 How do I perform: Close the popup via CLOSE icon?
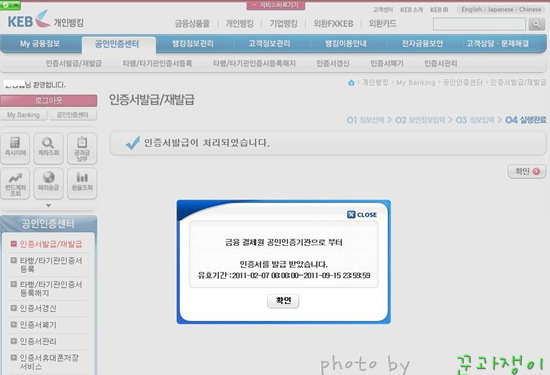[x=362, y=214]
